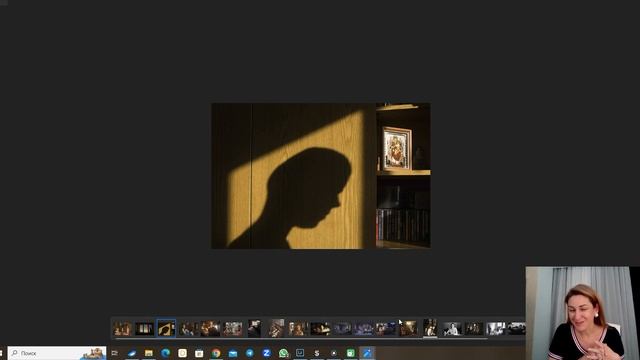
Task: Select the black-and-white thumbnail of figure in white
Action: pos(452,329)
